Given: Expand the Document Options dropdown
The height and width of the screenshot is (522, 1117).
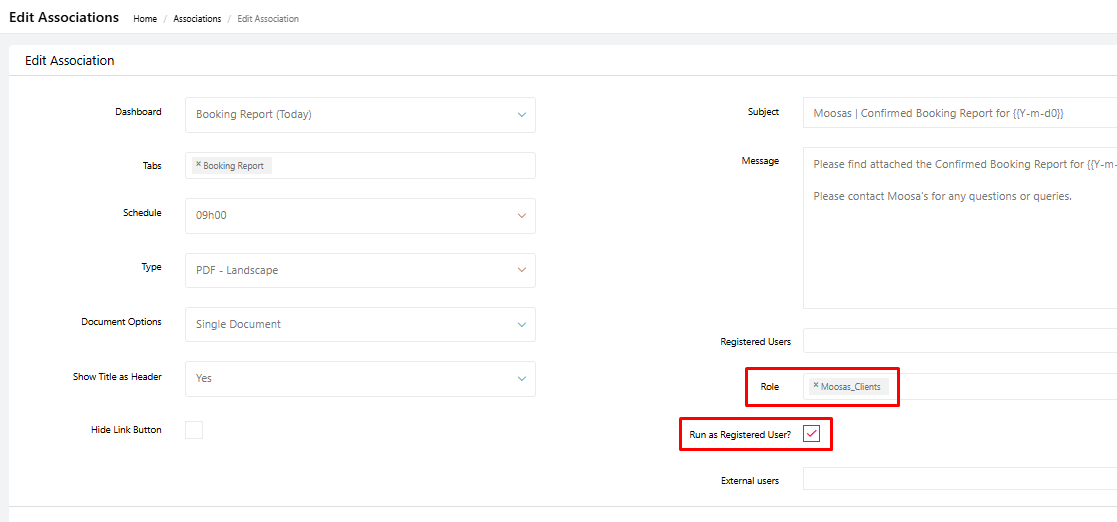Looking at the screenshot, I should coord(360,324).
